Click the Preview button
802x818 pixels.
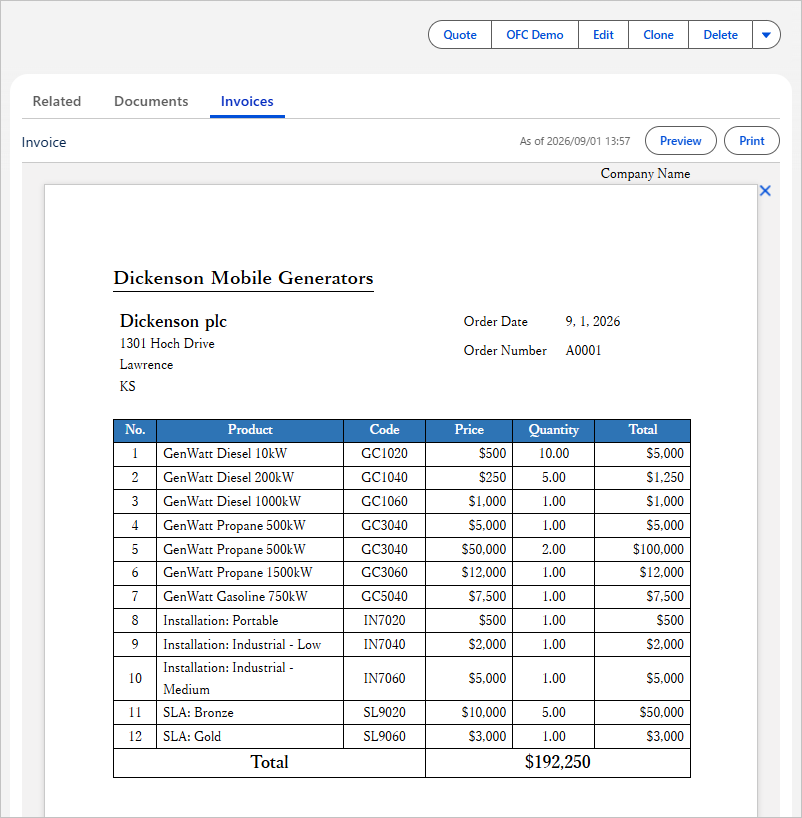(x=680, y=141)
